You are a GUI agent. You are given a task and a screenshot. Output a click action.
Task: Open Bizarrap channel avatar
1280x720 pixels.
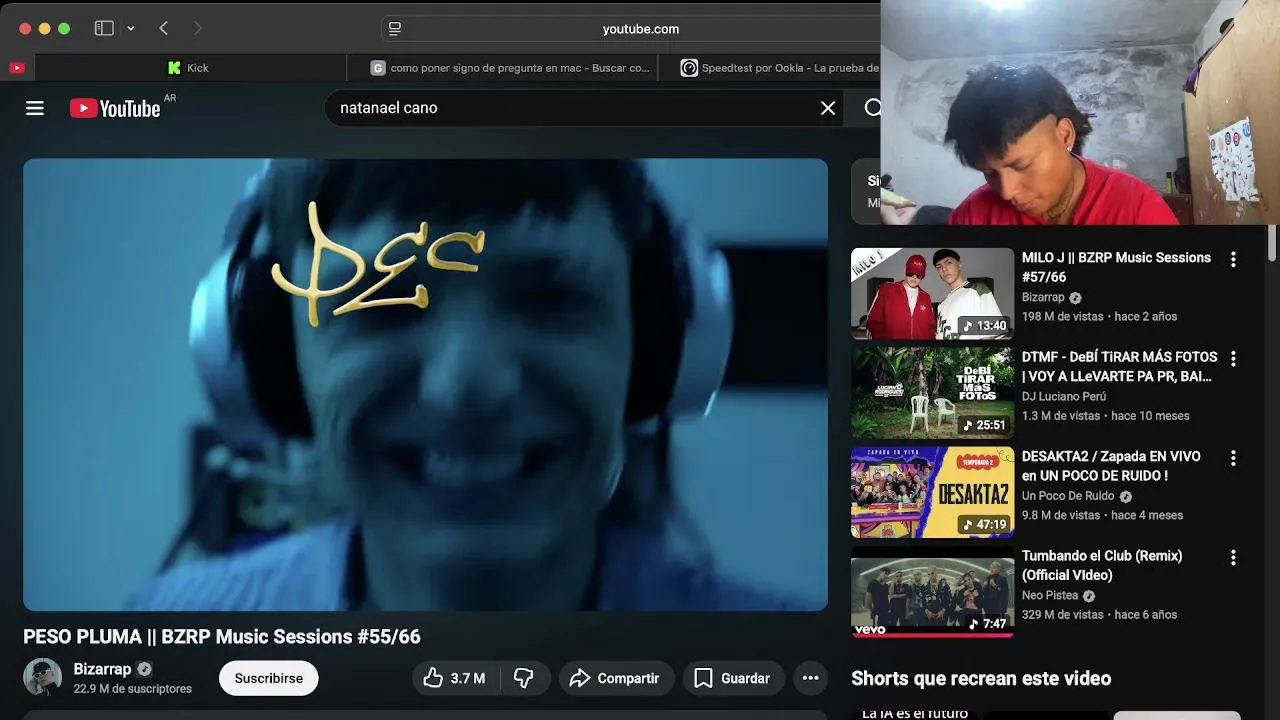pos(42,678)
